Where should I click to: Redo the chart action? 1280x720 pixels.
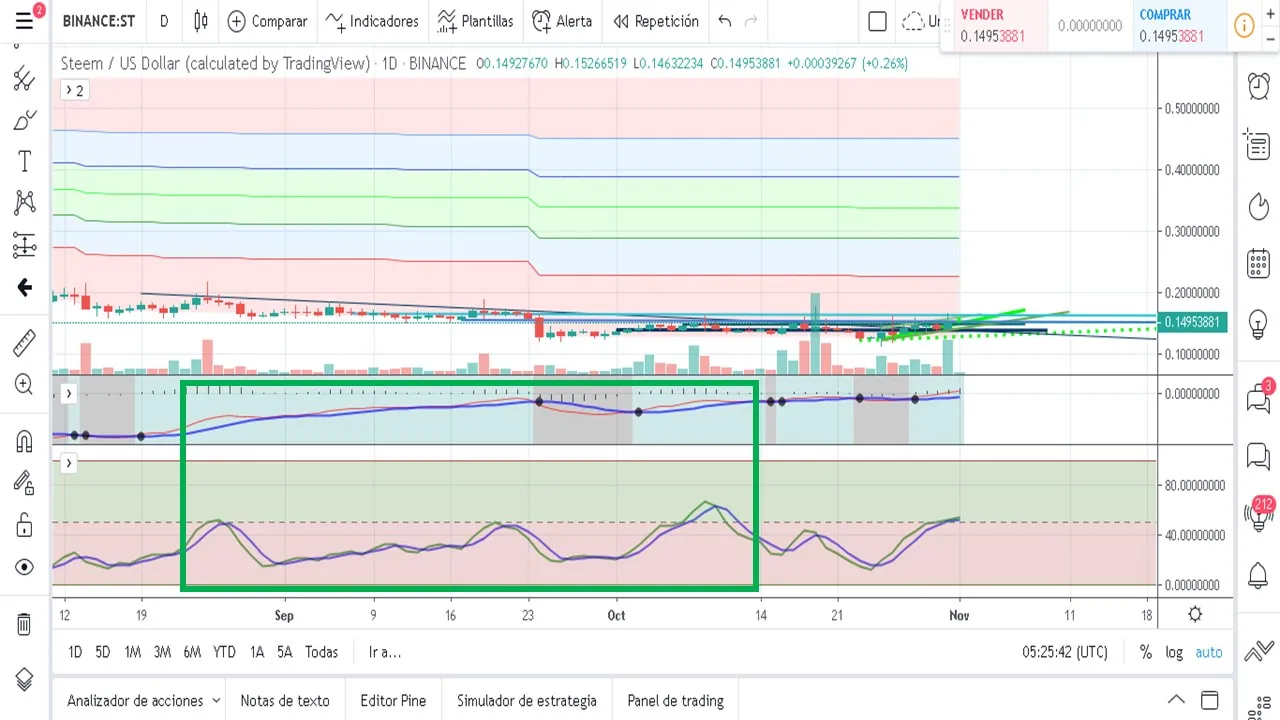[x=751, y=21]
